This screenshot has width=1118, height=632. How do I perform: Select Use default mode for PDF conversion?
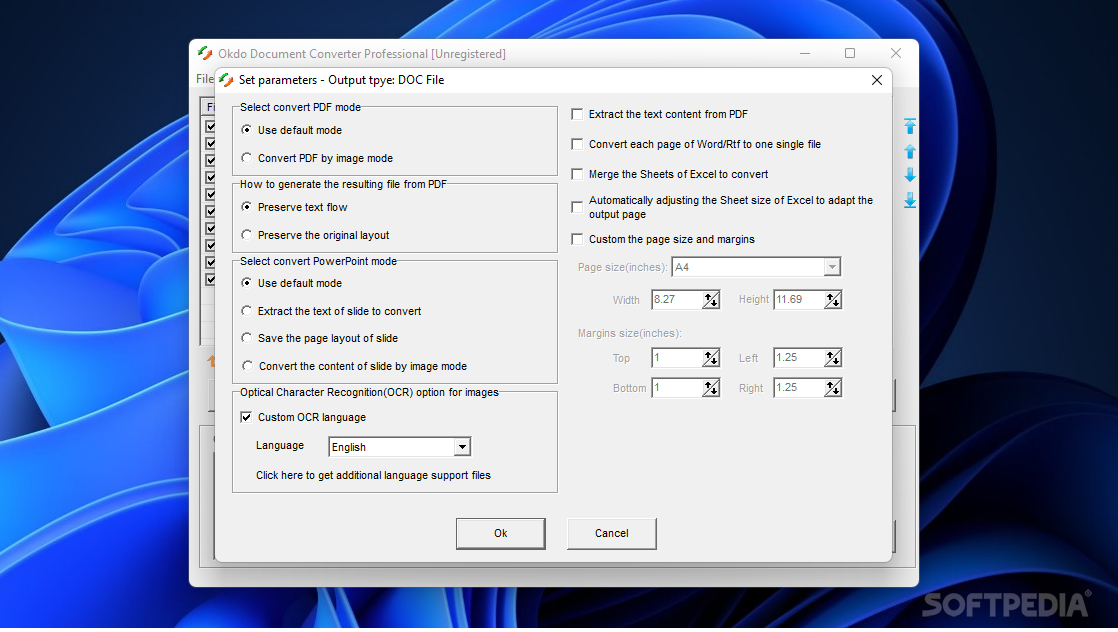point(247,130)
